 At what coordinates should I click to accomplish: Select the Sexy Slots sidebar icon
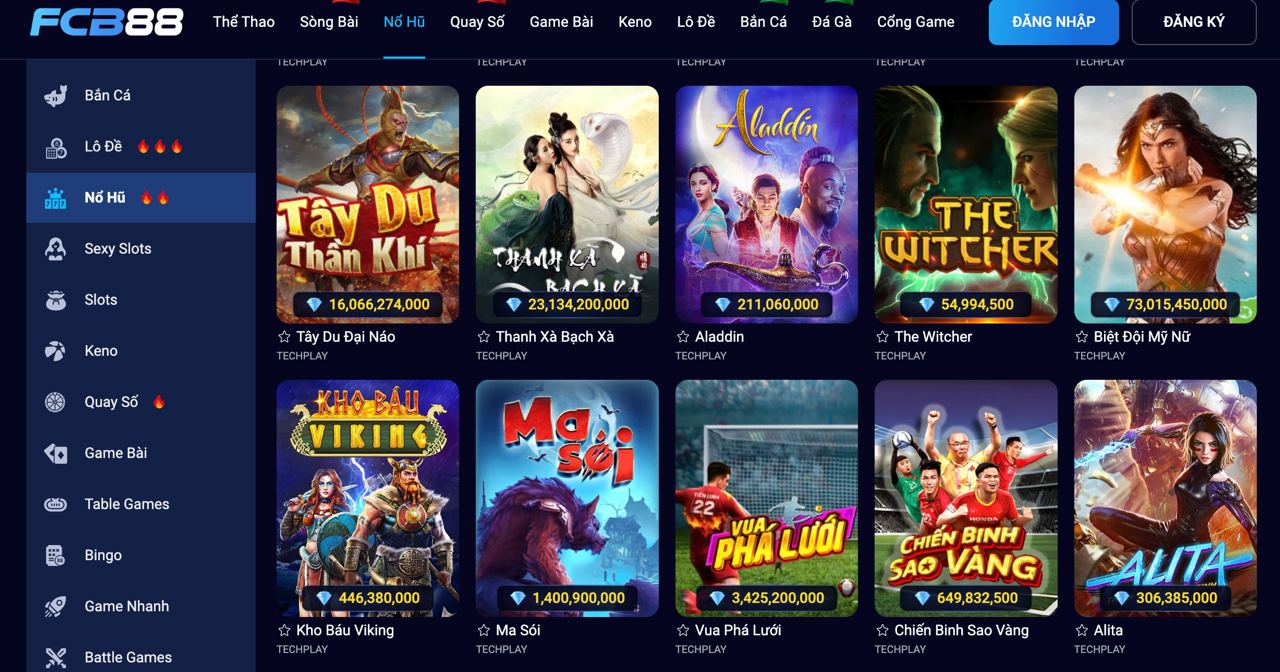click(56, 249)
